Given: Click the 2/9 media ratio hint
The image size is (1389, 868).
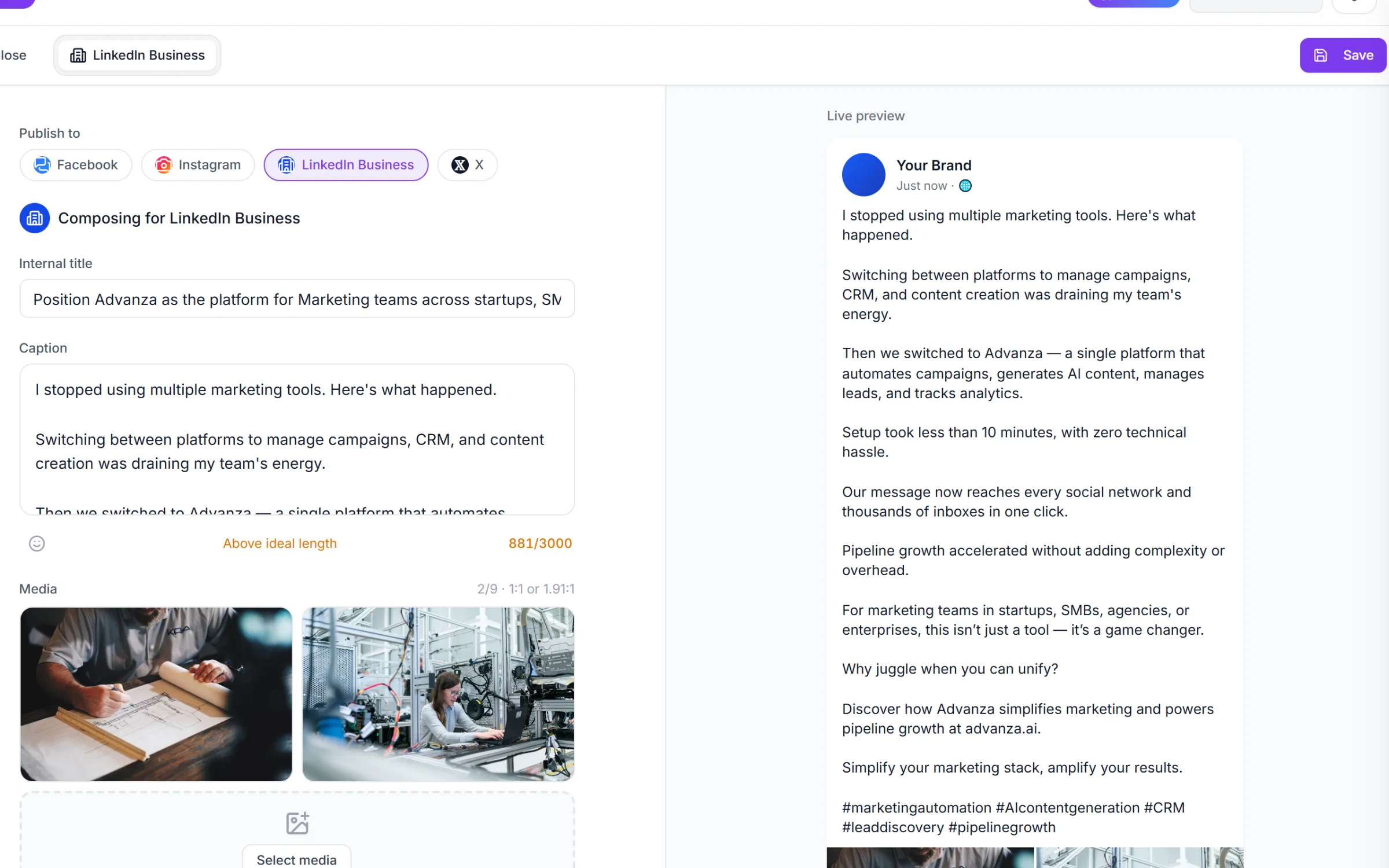Looking at the screenshot, I should point(526,589).
